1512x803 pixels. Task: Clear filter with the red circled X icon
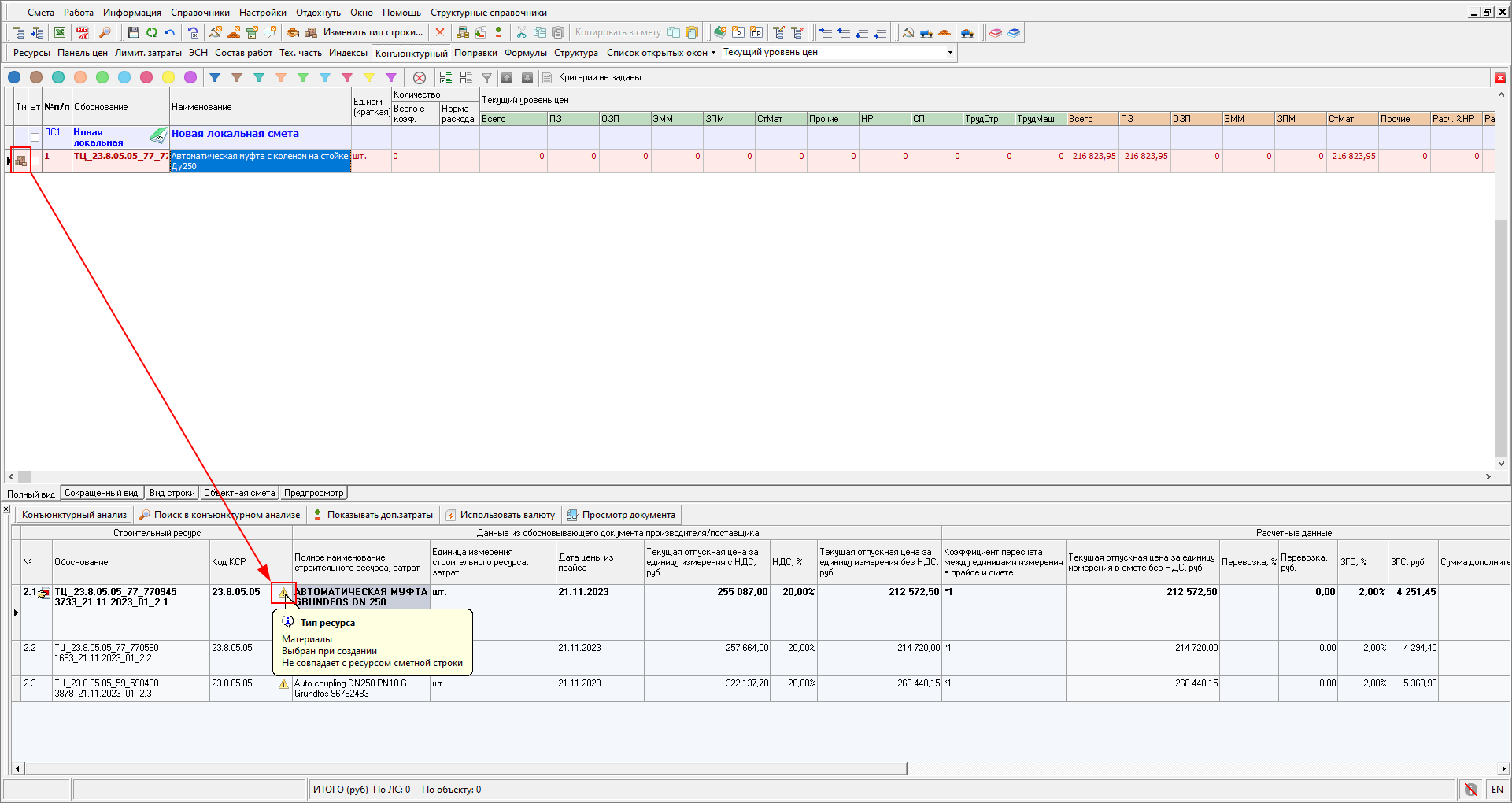[x=420, y=77]
